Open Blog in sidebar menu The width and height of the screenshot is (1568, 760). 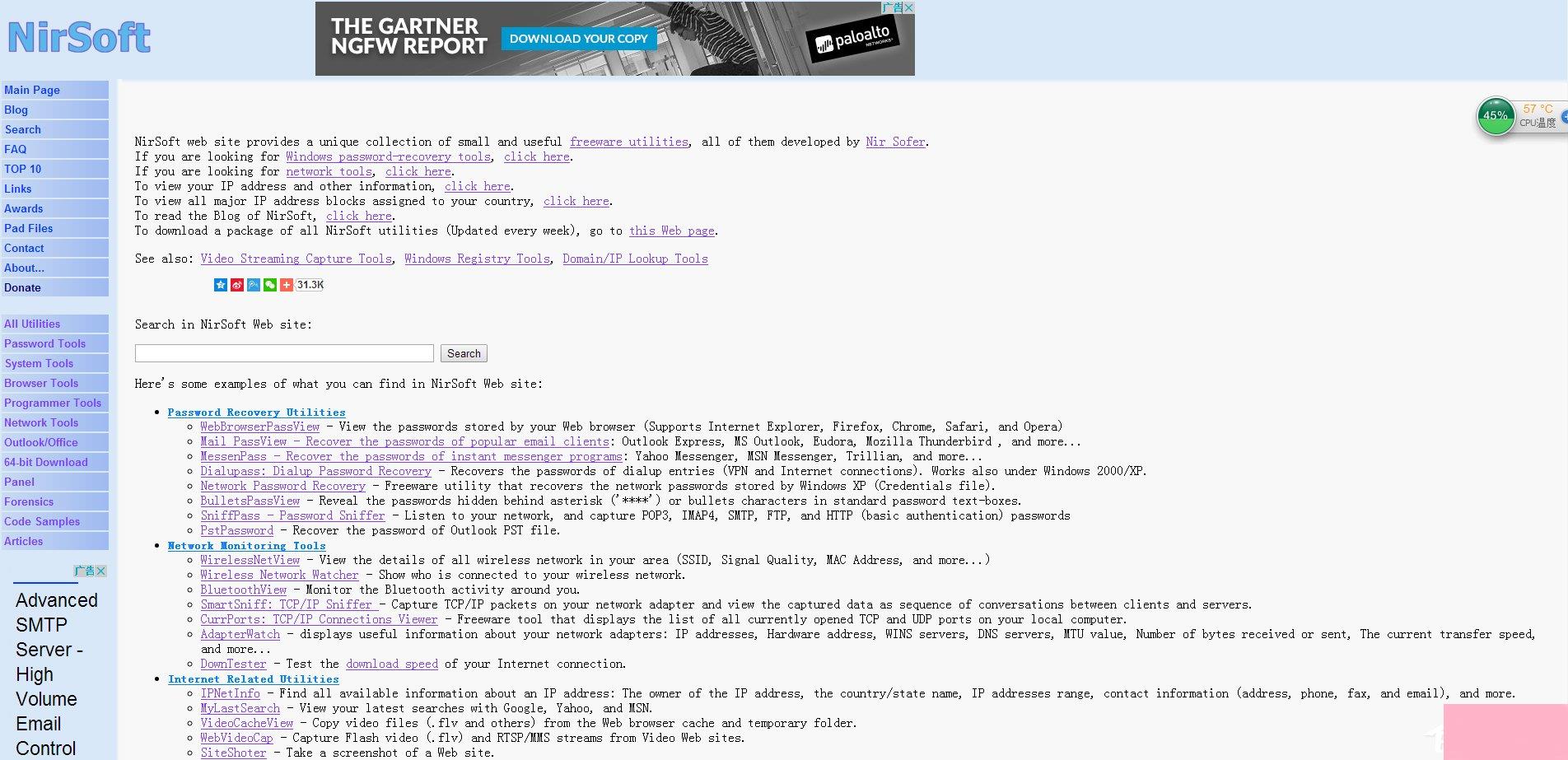[55, 110]
